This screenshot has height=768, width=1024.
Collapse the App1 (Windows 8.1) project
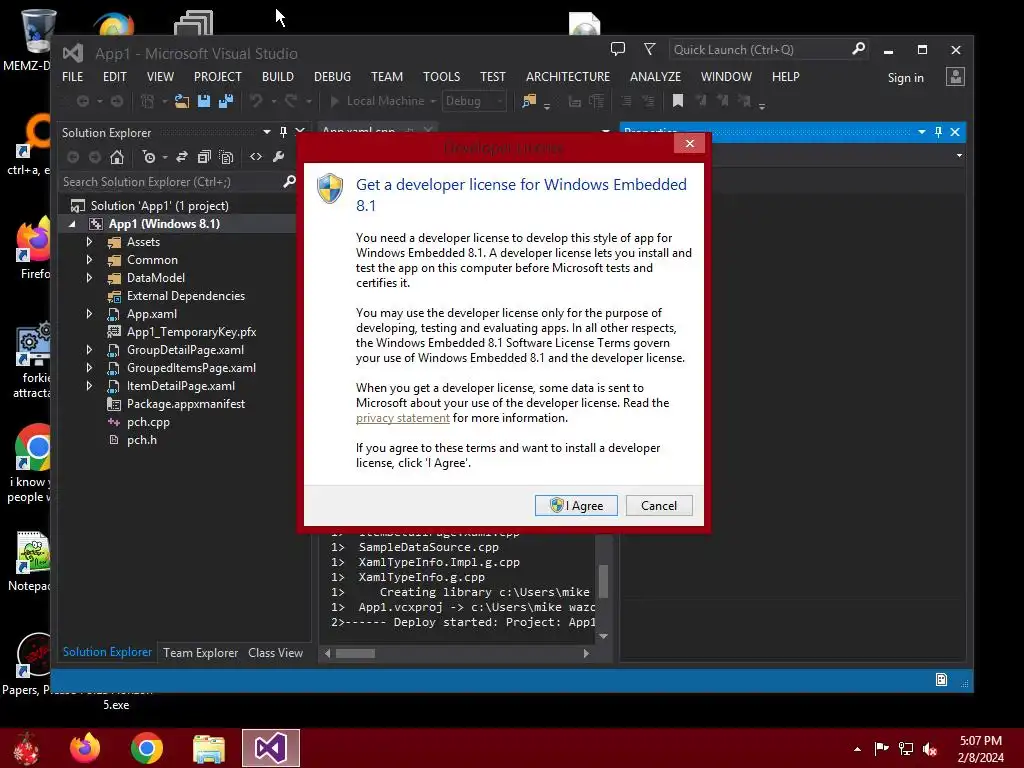click(72, 224)
